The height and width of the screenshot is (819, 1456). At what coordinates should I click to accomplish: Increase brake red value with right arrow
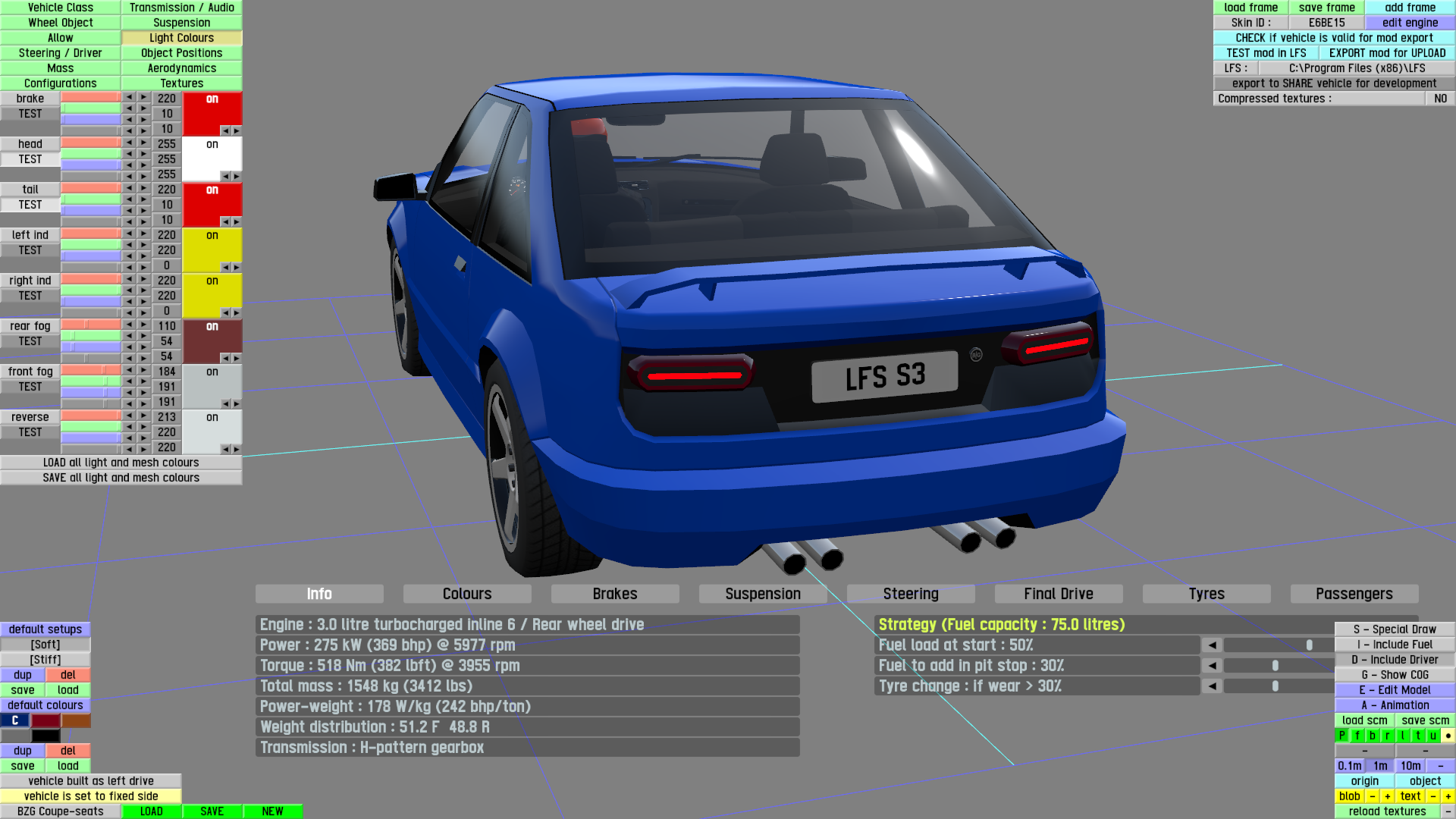(x=143, y=97)
